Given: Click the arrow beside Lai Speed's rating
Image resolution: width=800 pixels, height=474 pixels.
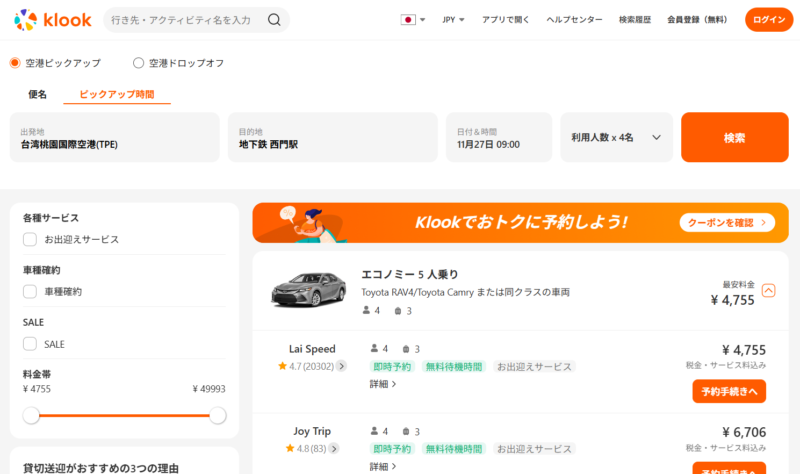Looking at the screenshot, I should (341, 366).
